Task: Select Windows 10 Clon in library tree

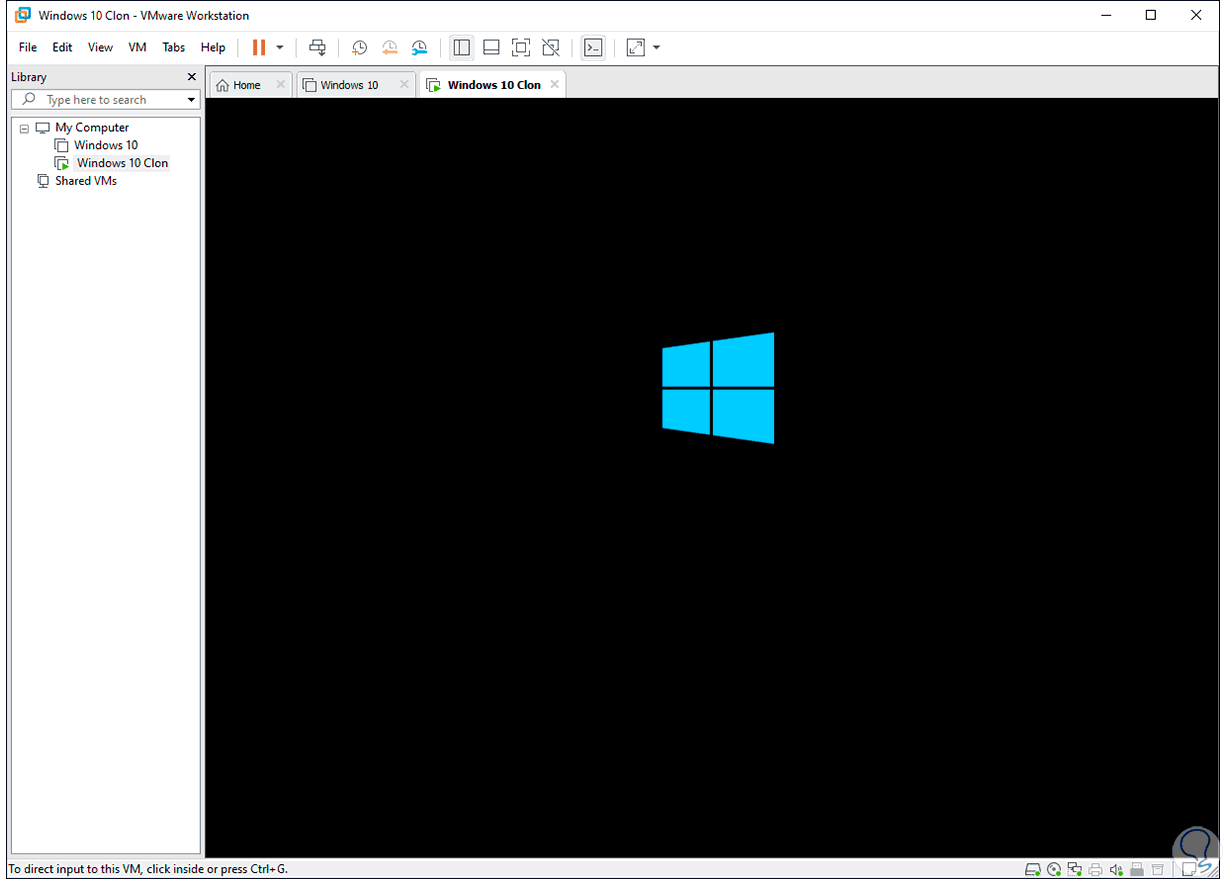Action: 122,163
